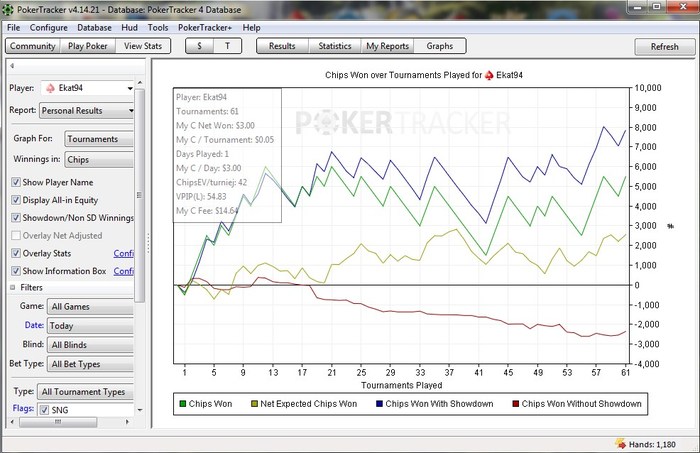Open the Help menu
The width and height of the screenshot is (700, 453).
tap(251, 28)
